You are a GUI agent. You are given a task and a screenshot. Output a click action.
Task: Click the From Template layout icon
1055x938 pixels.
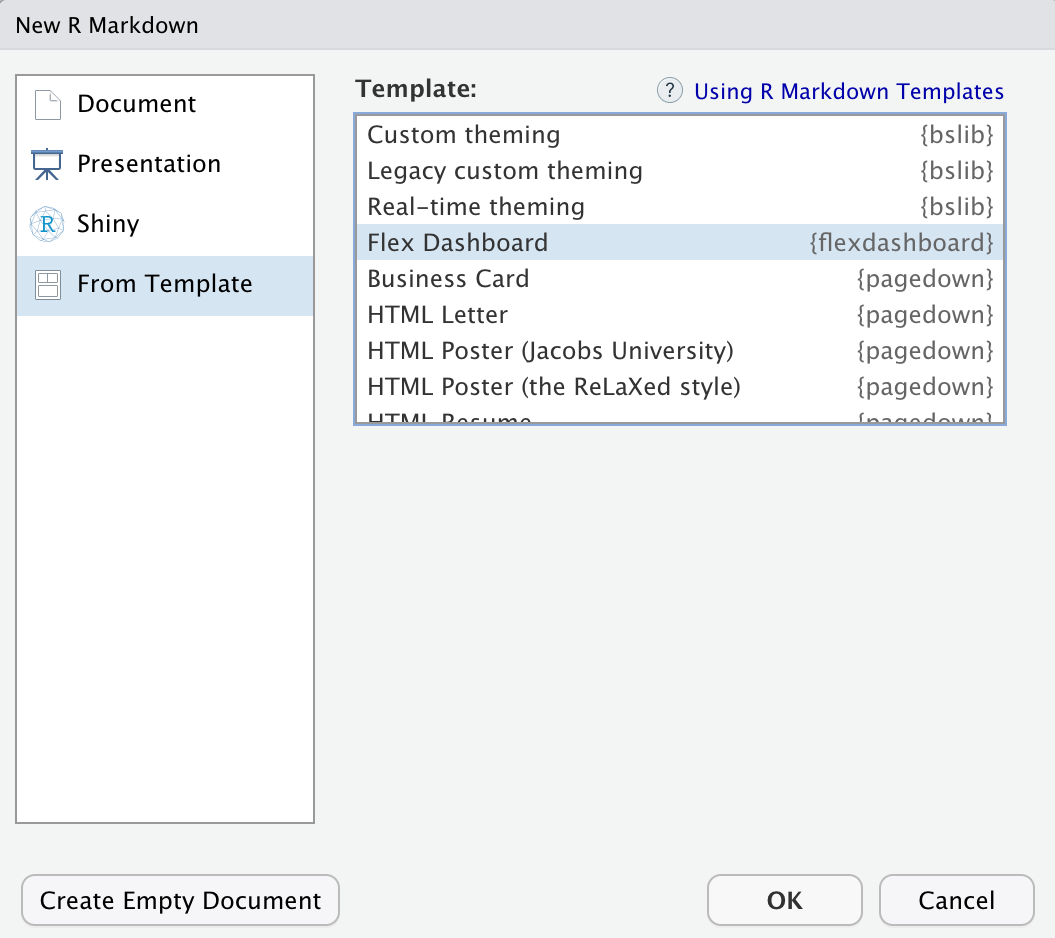(47, 285)
